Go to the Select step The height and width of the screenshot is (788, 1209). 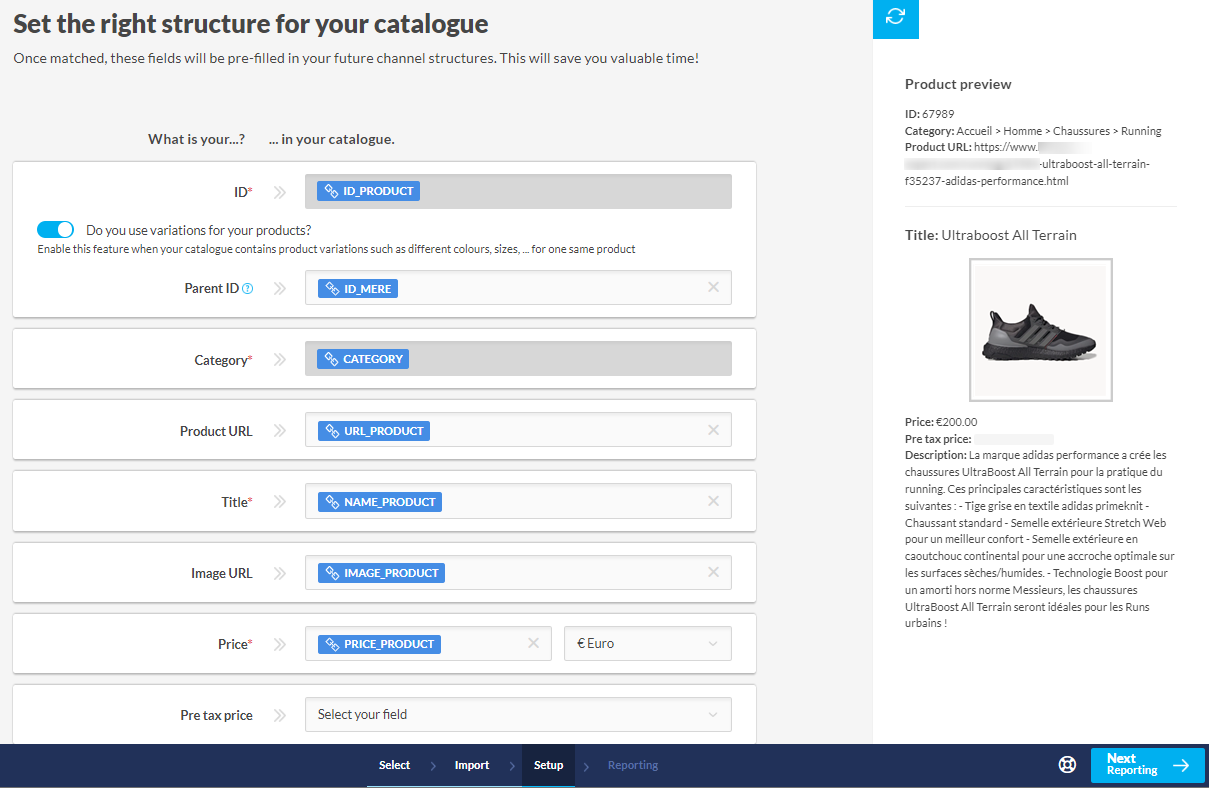click(x=394, y=765)
